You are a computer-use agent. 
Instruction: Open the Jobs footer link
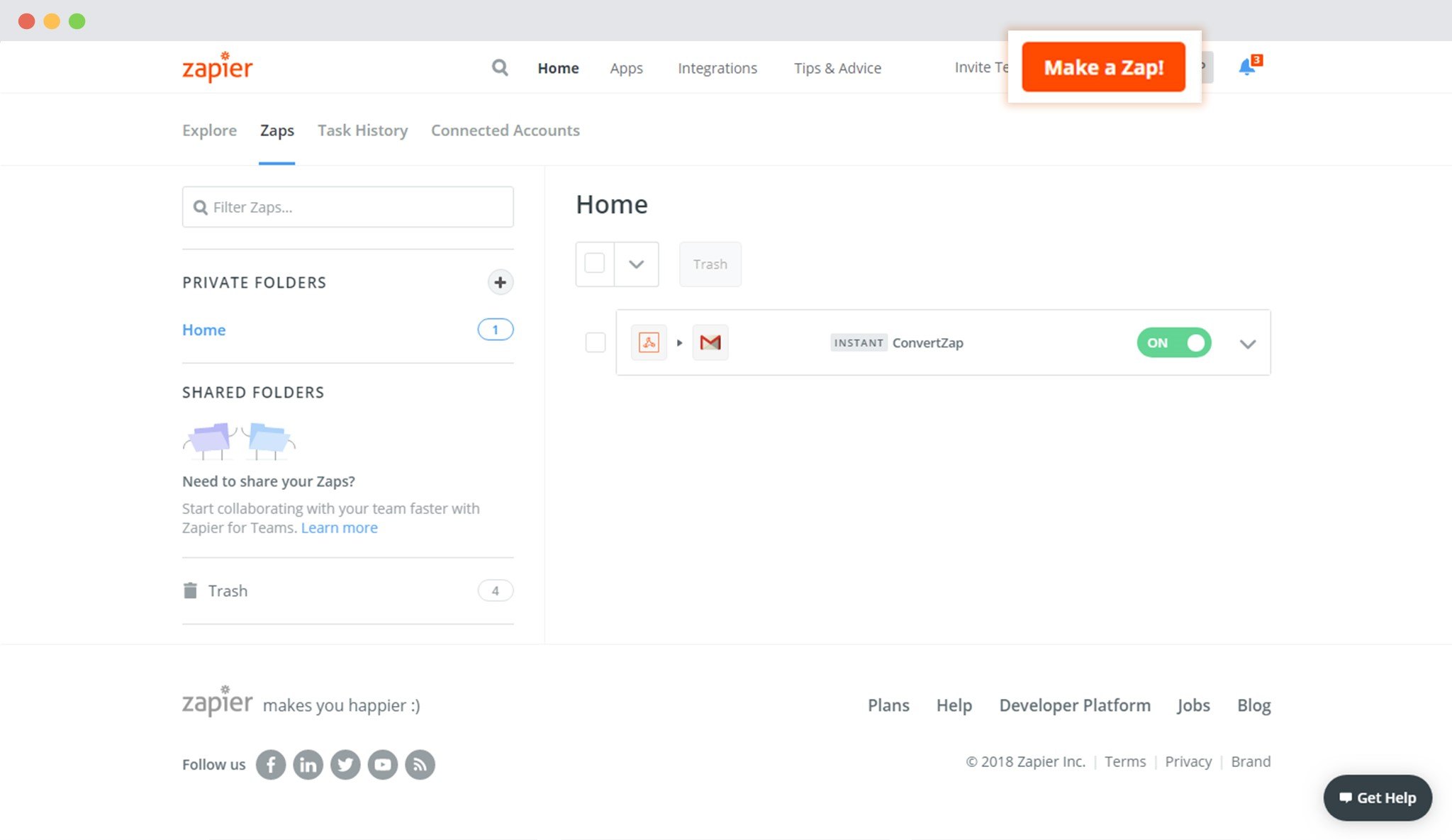(x=1193, y=705)
